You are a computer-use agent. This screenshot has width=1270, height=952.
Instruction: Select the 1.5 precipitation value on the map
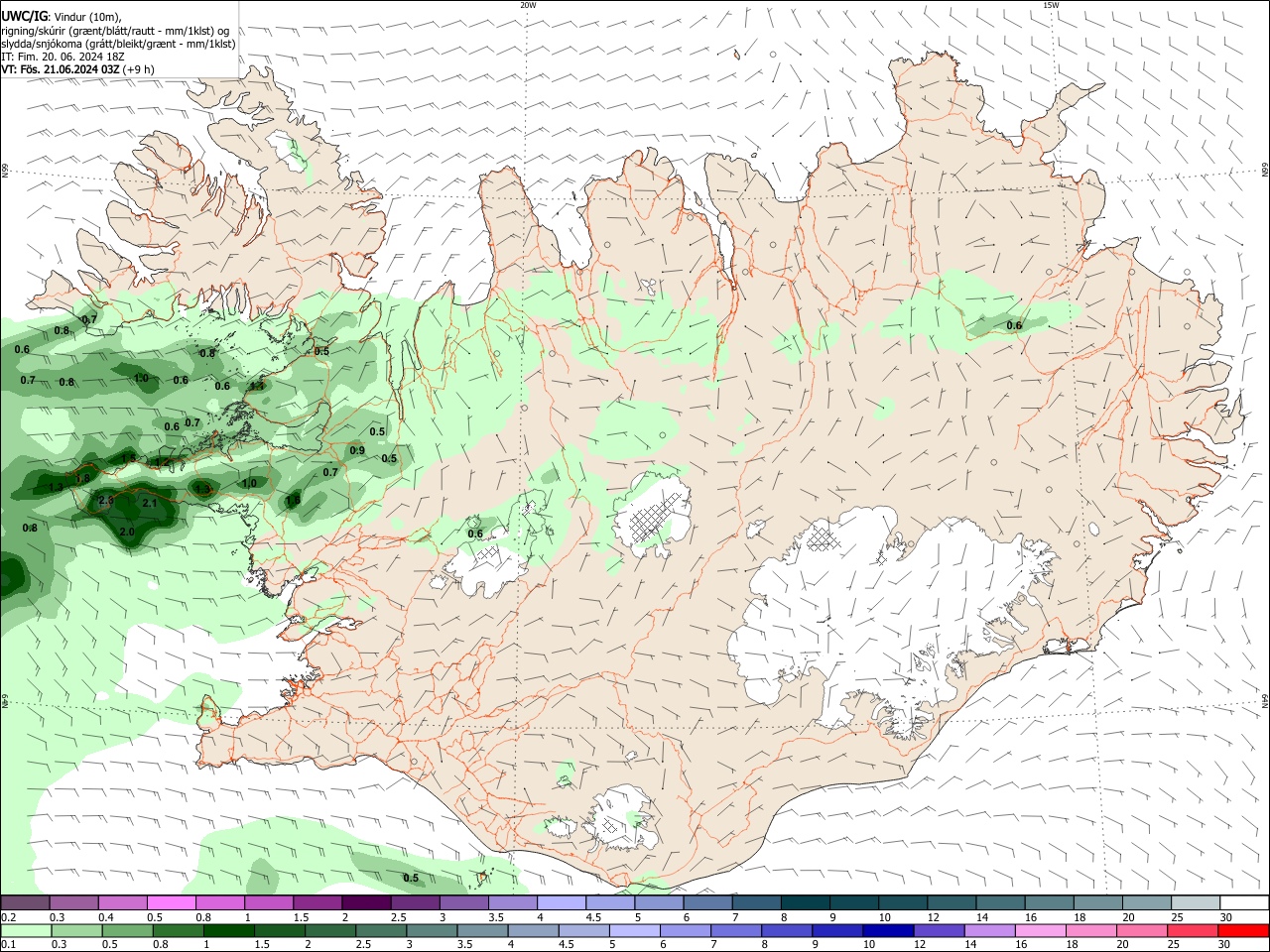(x=129, y=458)
